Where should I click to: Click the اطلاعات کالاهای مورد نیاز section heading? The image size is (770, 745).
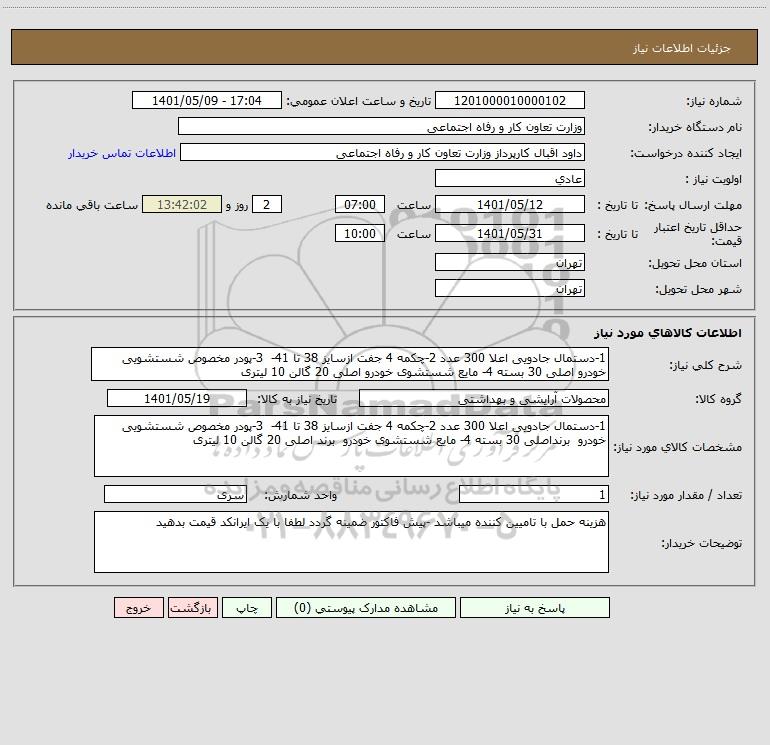point(668,333)
